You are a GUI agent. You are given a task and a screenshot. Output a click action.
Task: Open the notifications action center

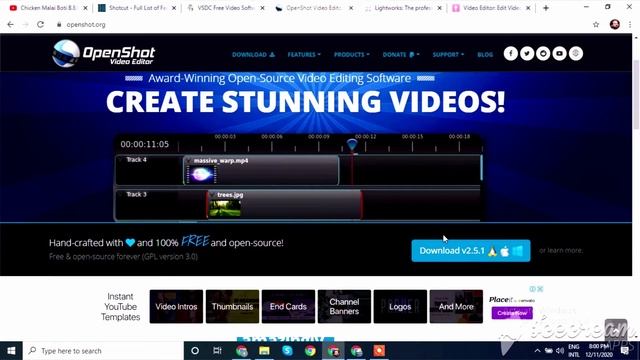click(x=624, y=351)
